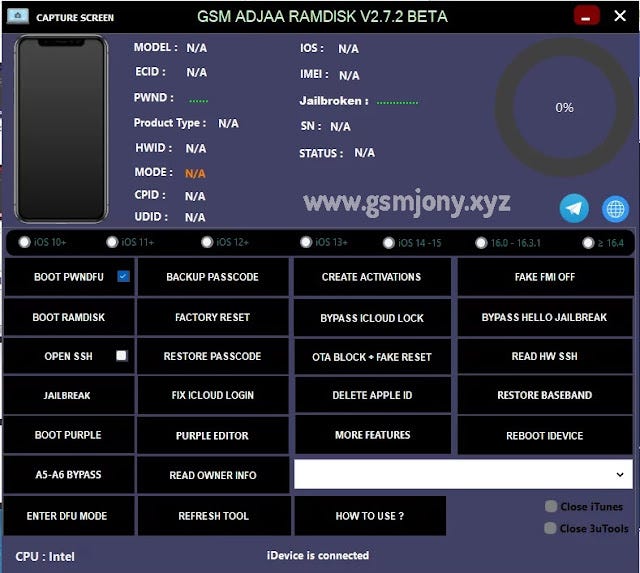640x573 pixels.
Task: Click the RESTORE PASSCODE button
Action: click(x=213, y=356)
